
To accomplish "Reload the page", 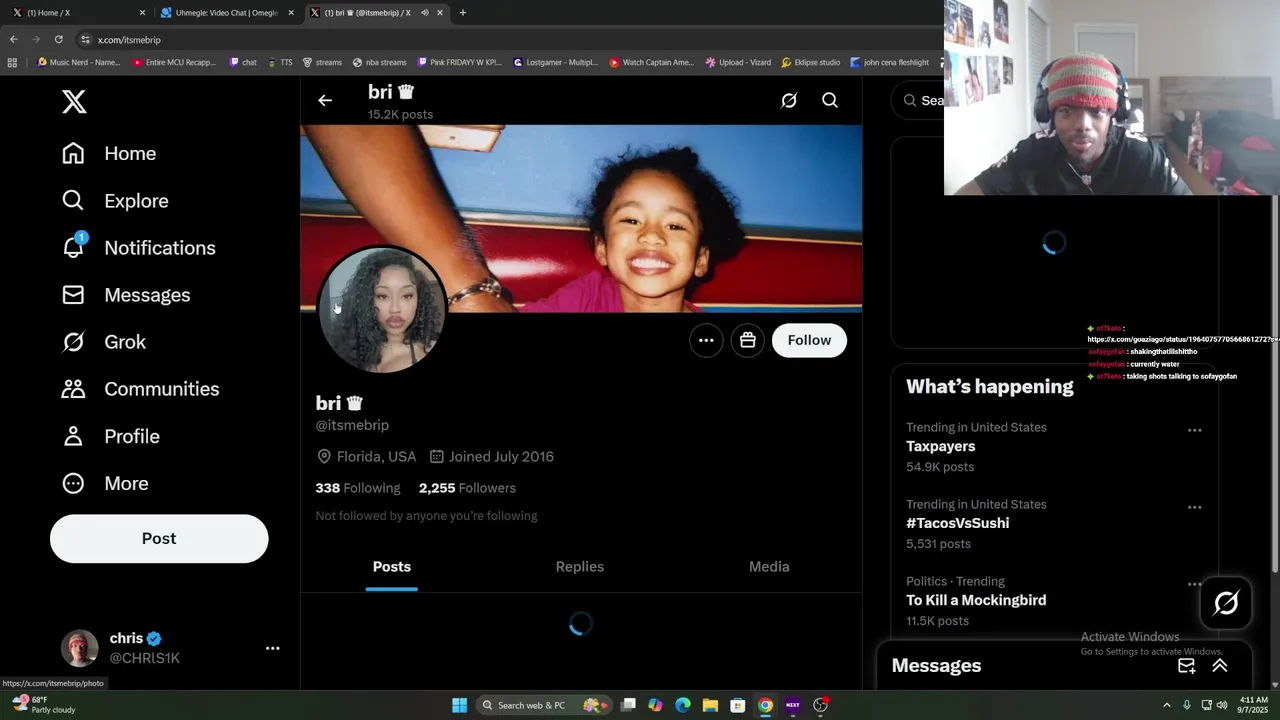I will [59, 39].
